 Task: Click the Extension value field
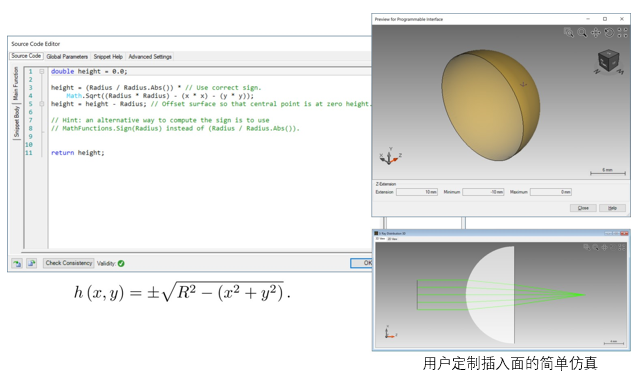(x=417, y=192)
